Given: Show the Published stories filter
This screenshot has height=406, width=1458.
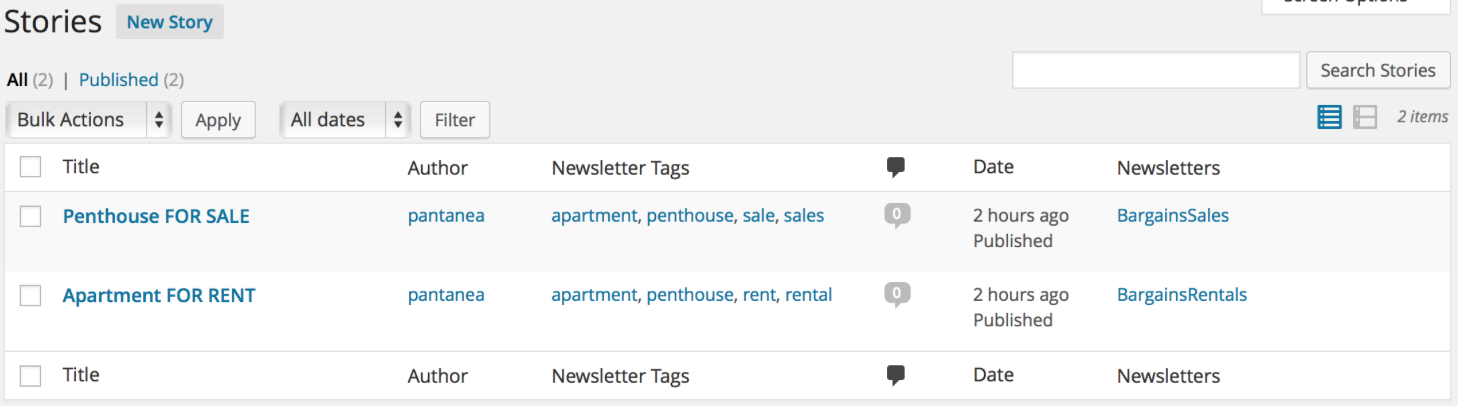Looking at the screenshot, I should pyautogui.click(x=118, y=80).
